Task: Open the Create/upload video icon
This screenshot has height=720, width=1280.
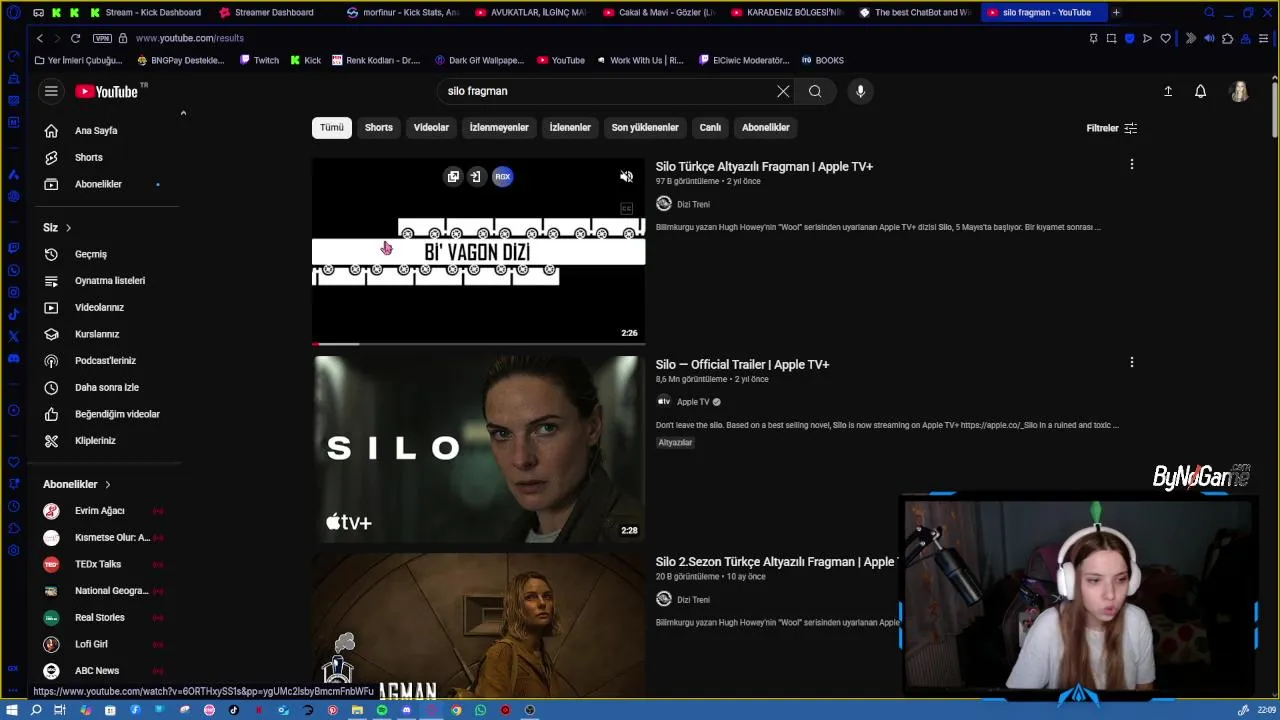Action: (x=1168, y=91)
